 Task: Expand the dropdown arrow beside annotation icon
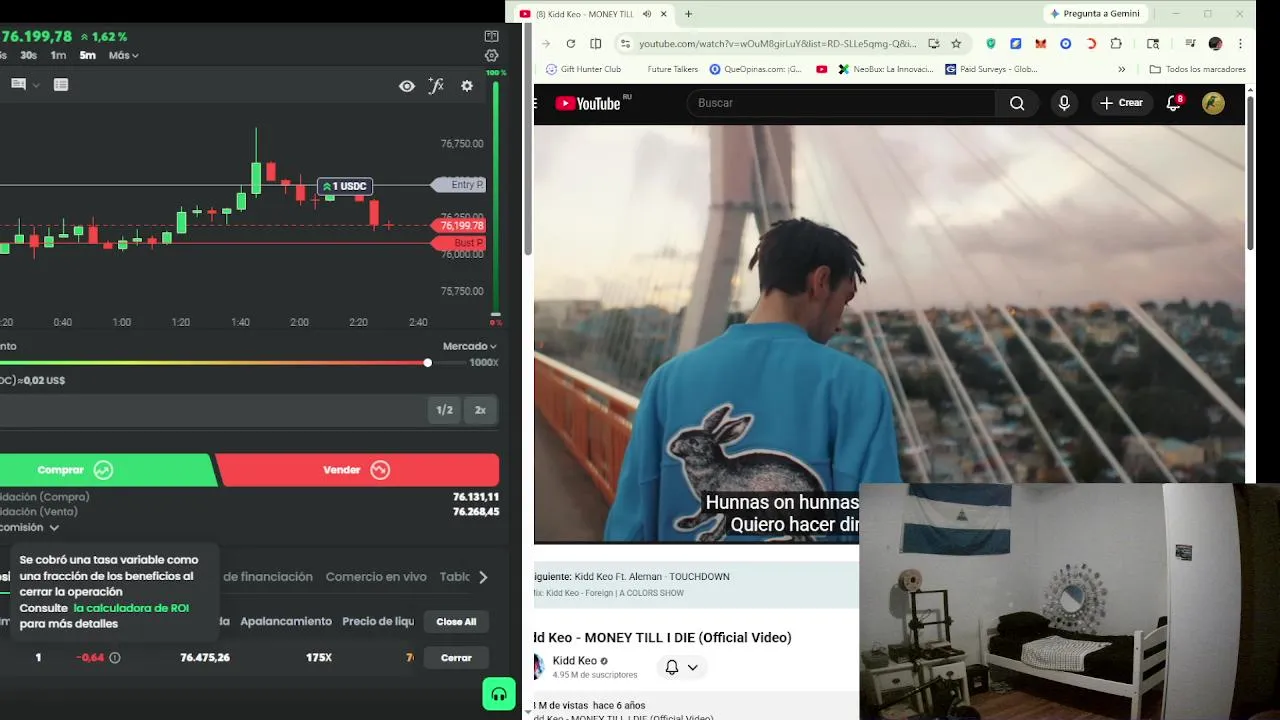coord(37,85)
